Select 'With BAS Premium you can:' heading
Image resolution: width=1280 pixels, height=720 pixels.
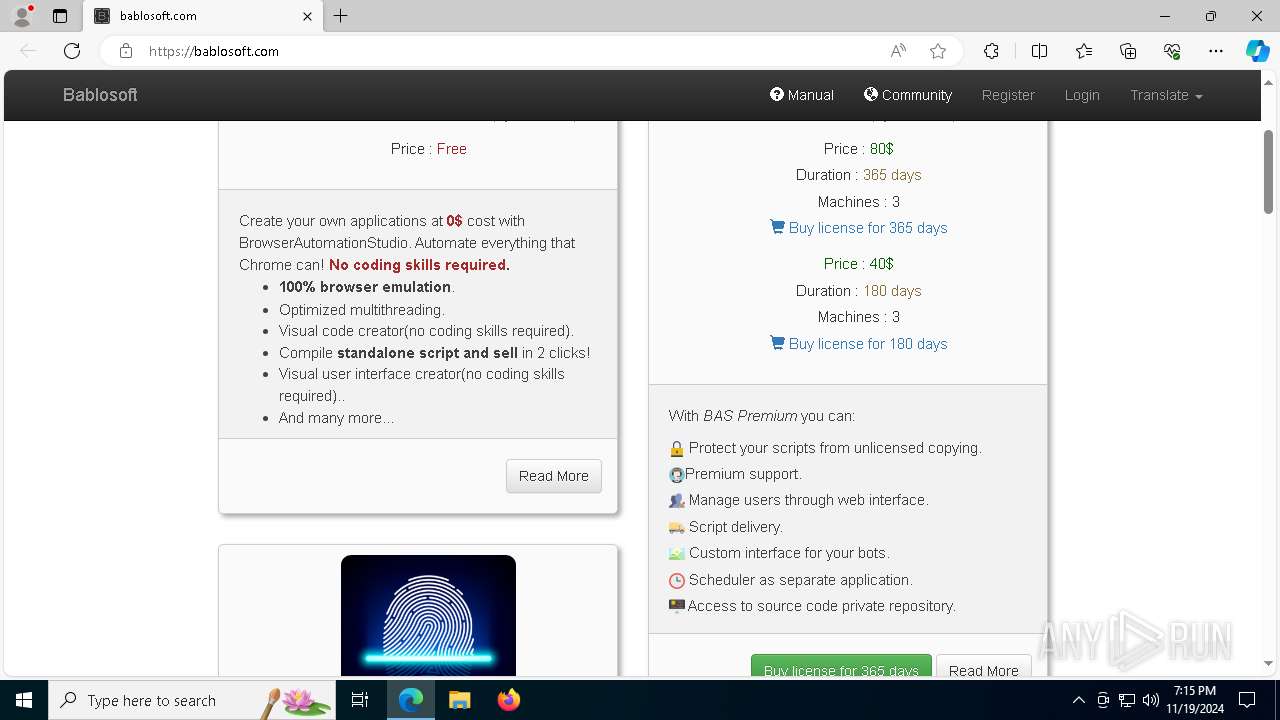click(x=762, y=416)
